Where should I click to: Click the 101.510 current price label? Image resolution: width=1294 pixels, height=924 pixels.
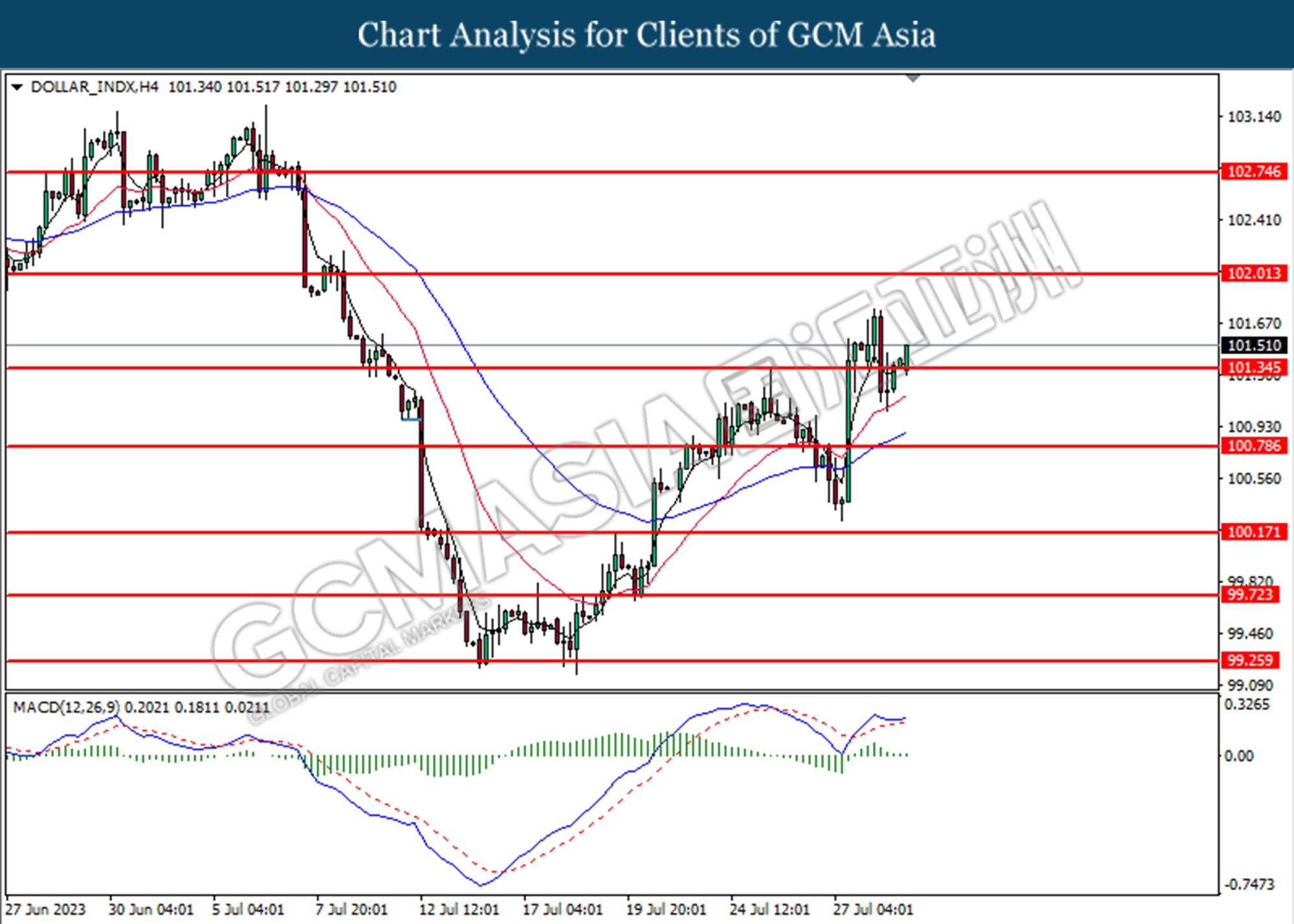click(x=1253, y=346)
